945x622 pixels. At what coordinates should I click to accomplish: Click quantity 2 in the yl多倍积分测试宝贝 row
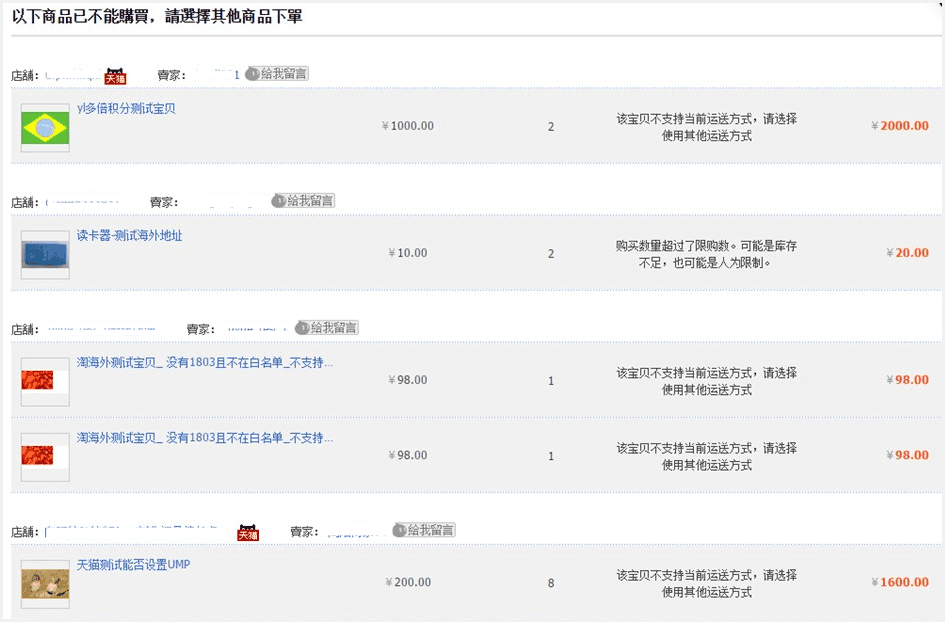[551, 127]
